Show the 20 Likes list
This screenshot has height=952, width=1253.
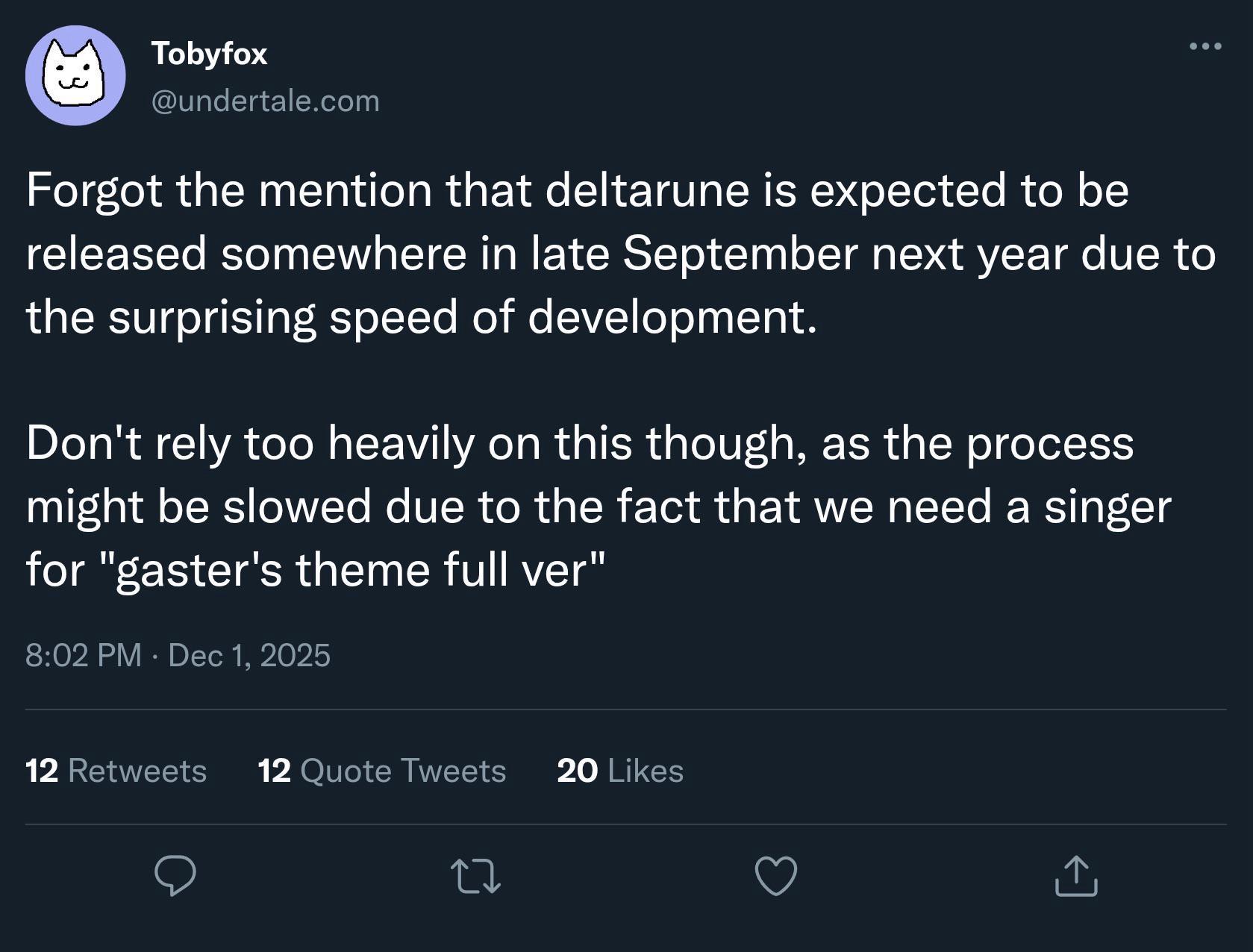pyautogui.click(x=619, y=771)
